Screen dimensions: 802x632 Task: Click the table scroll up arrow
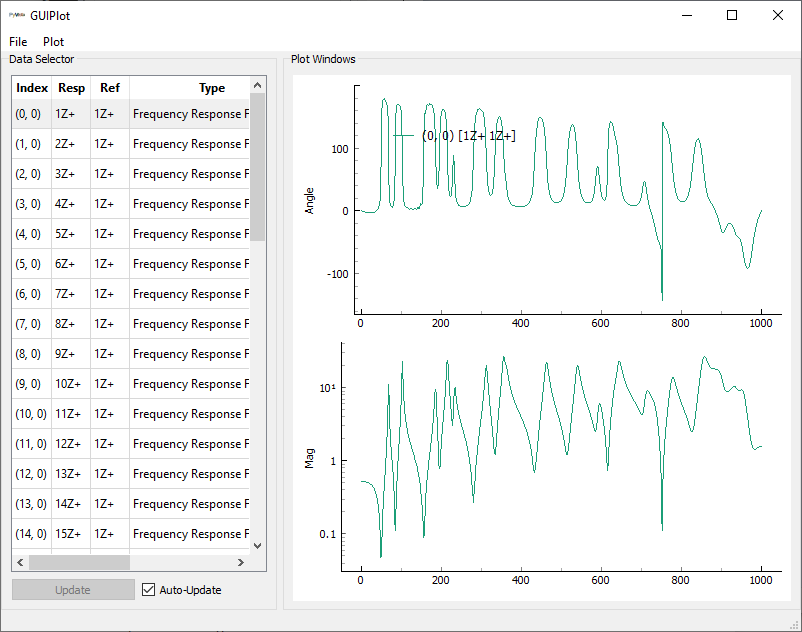[x=257, y=85]
